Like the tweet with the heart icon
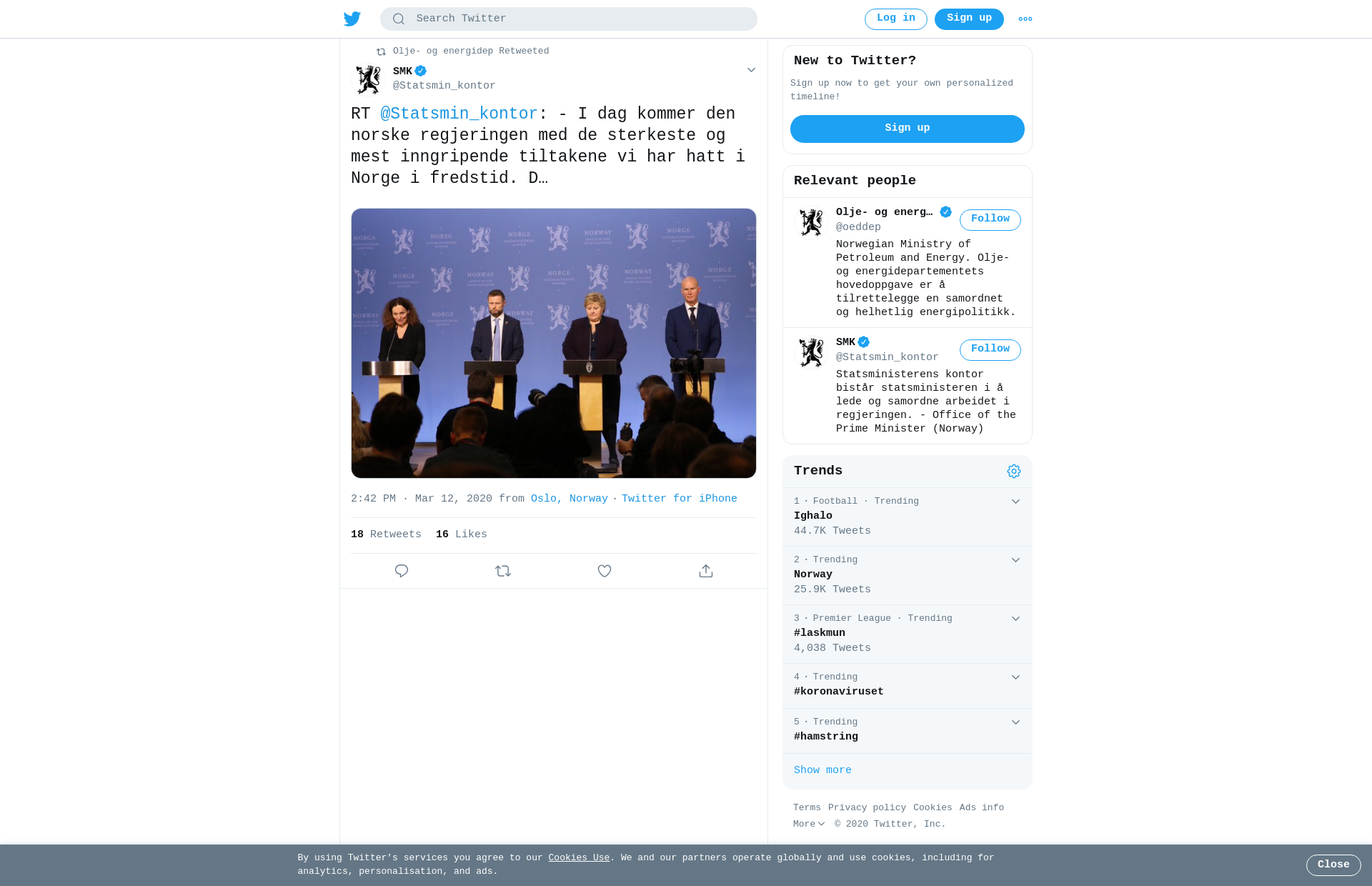The image size is (1372, 886). click(x=605, y=571)
